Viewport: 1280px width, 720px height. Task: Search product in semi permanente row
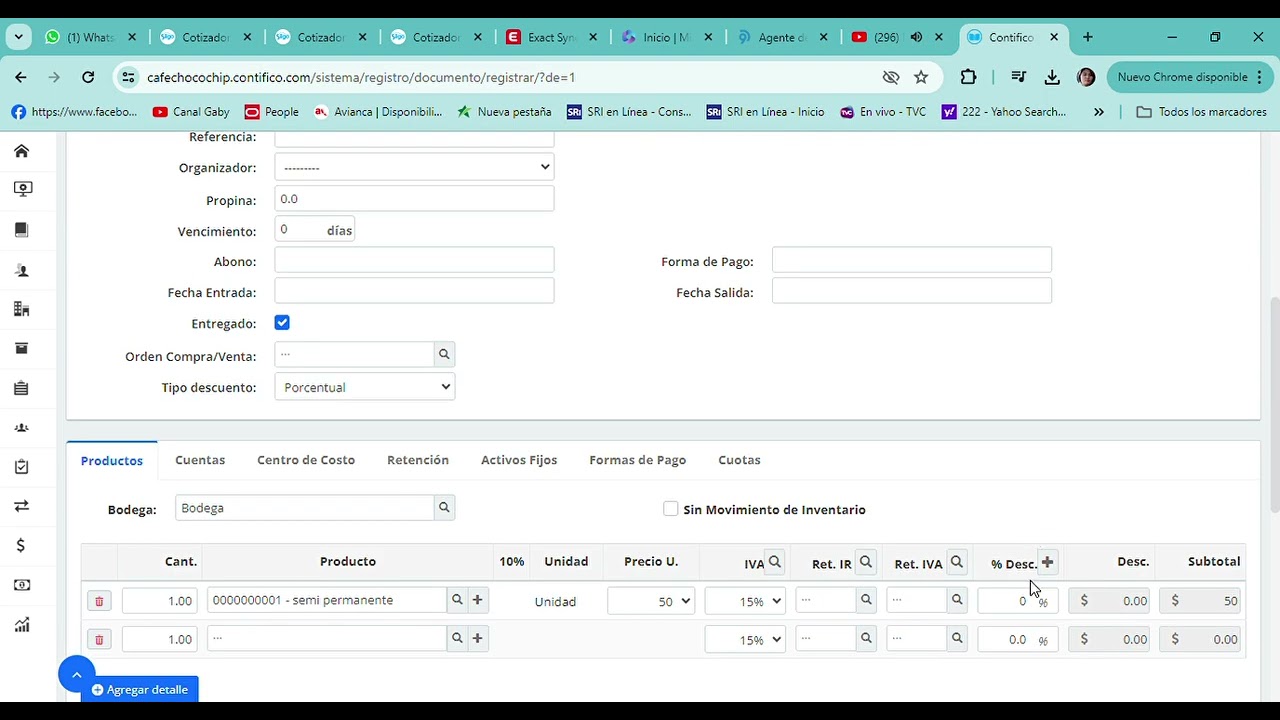[457, 600]
